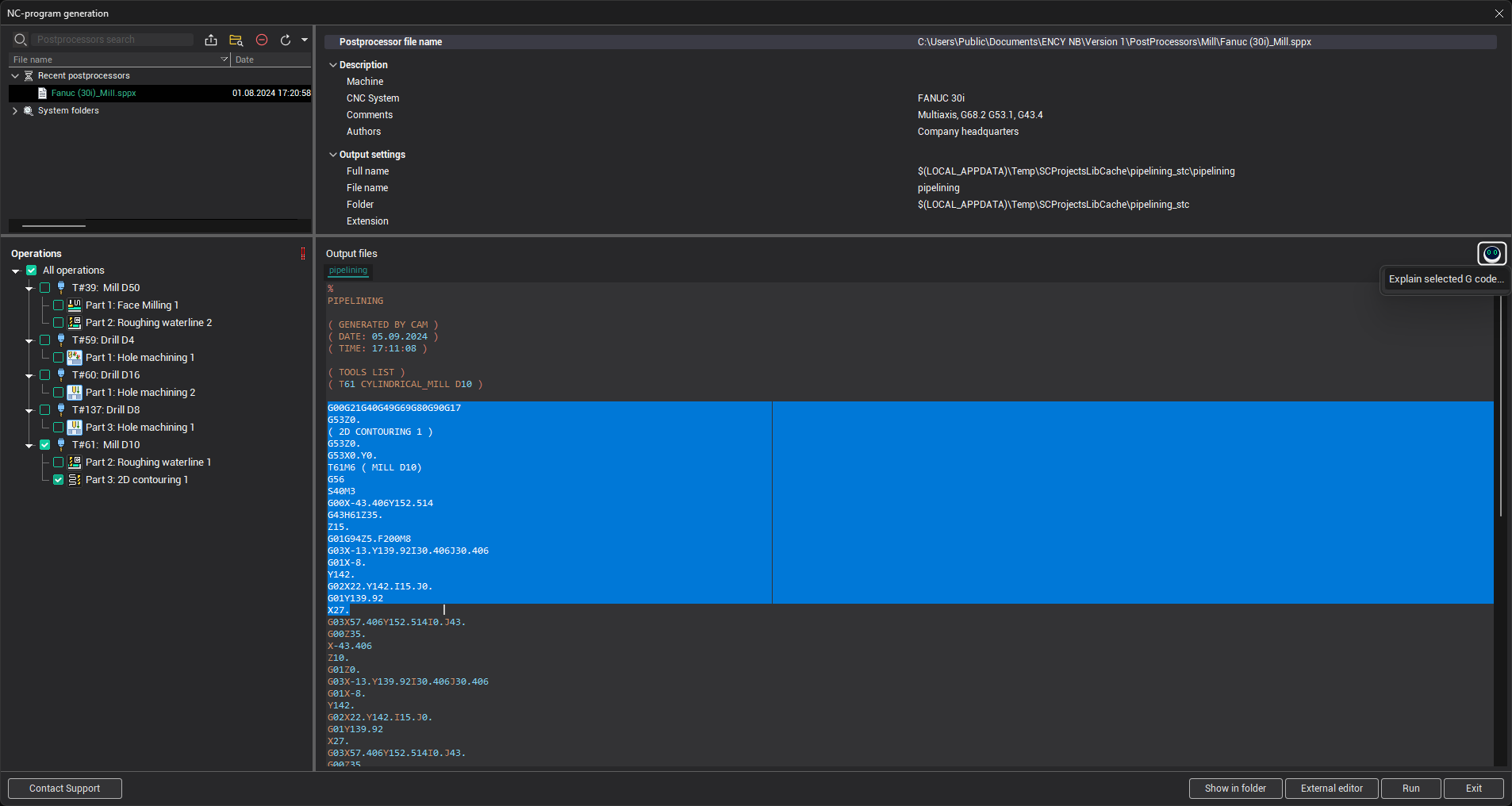The image size is (1512, 806).
Task: Collapse the Output settings section
Action: coord(334,154)
